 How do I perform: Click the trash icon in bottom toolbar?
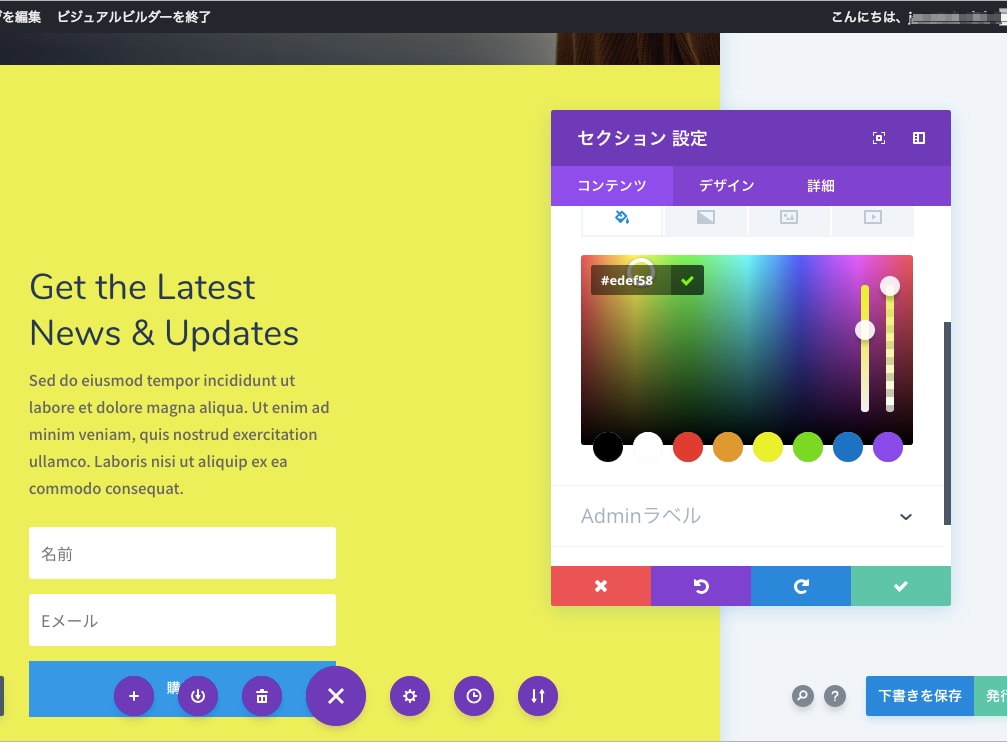click(262, 696)
